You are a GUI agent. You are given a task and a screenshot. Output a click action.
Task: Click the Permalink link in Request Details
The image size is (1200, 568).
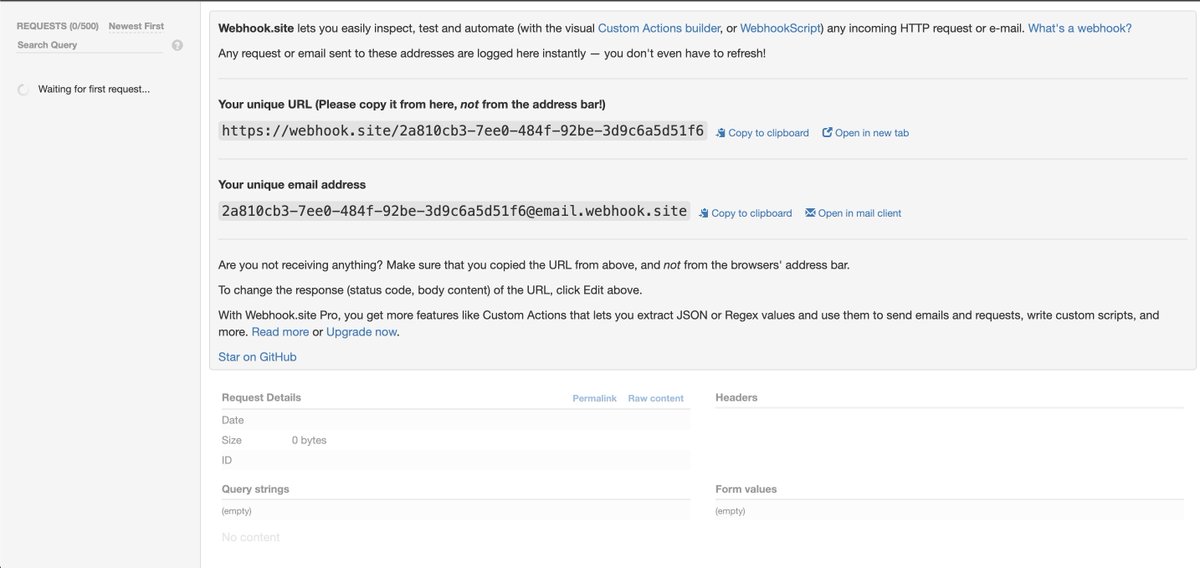pyautogui.click(x=594, y=398)
